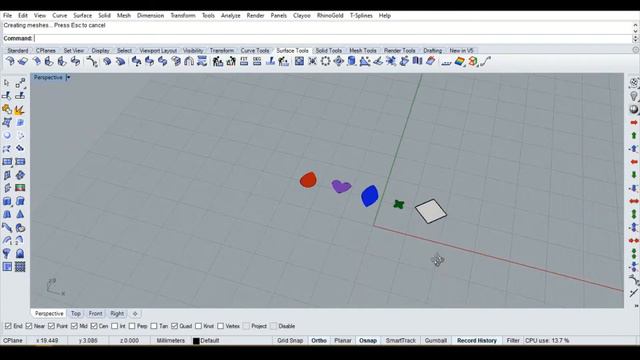
Task: Switch to the Top viewport tab
Action: (x=76, y=313)
